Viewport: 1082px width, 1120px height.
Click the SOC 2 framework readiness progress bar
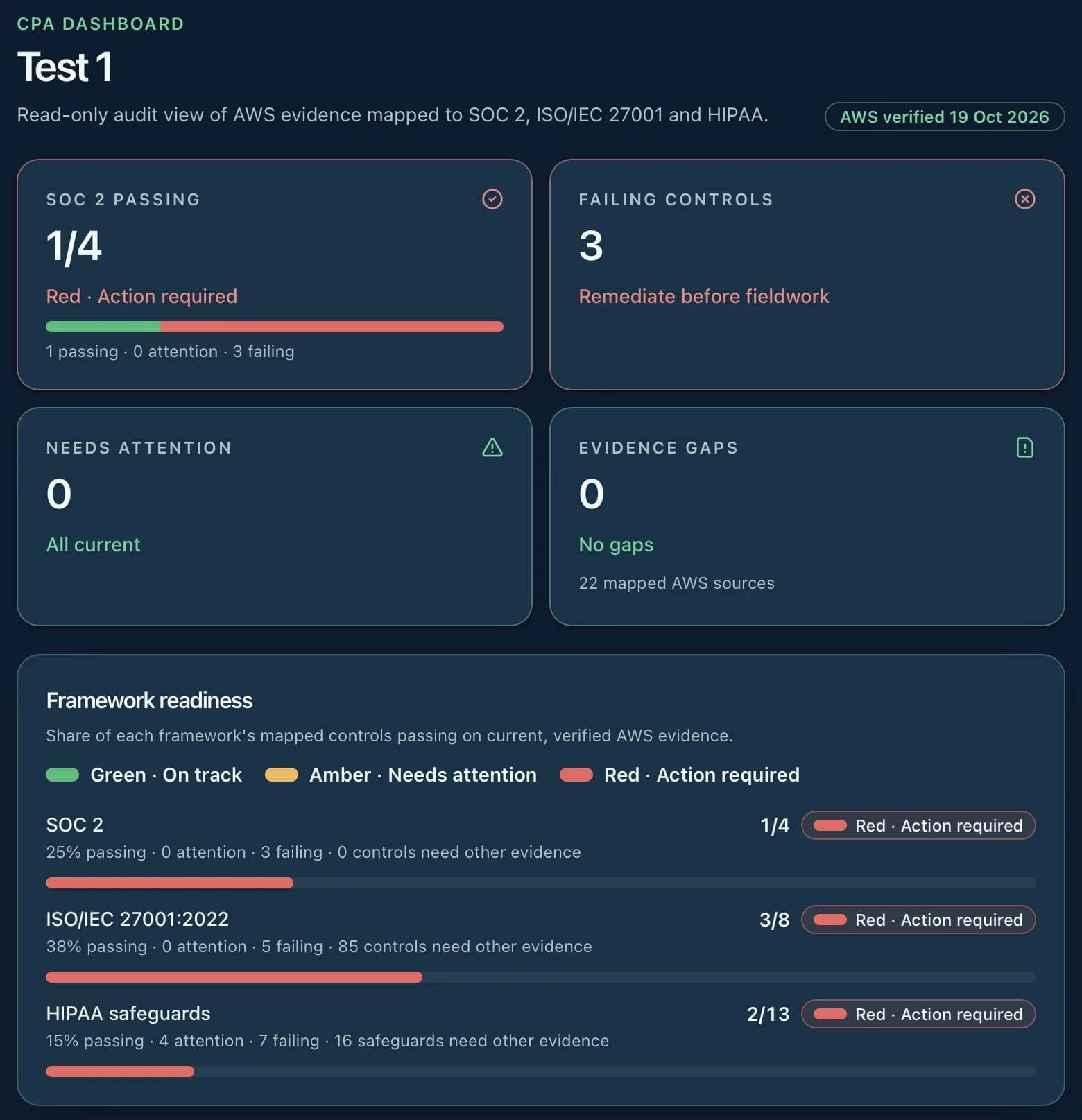tap(541, 883)
